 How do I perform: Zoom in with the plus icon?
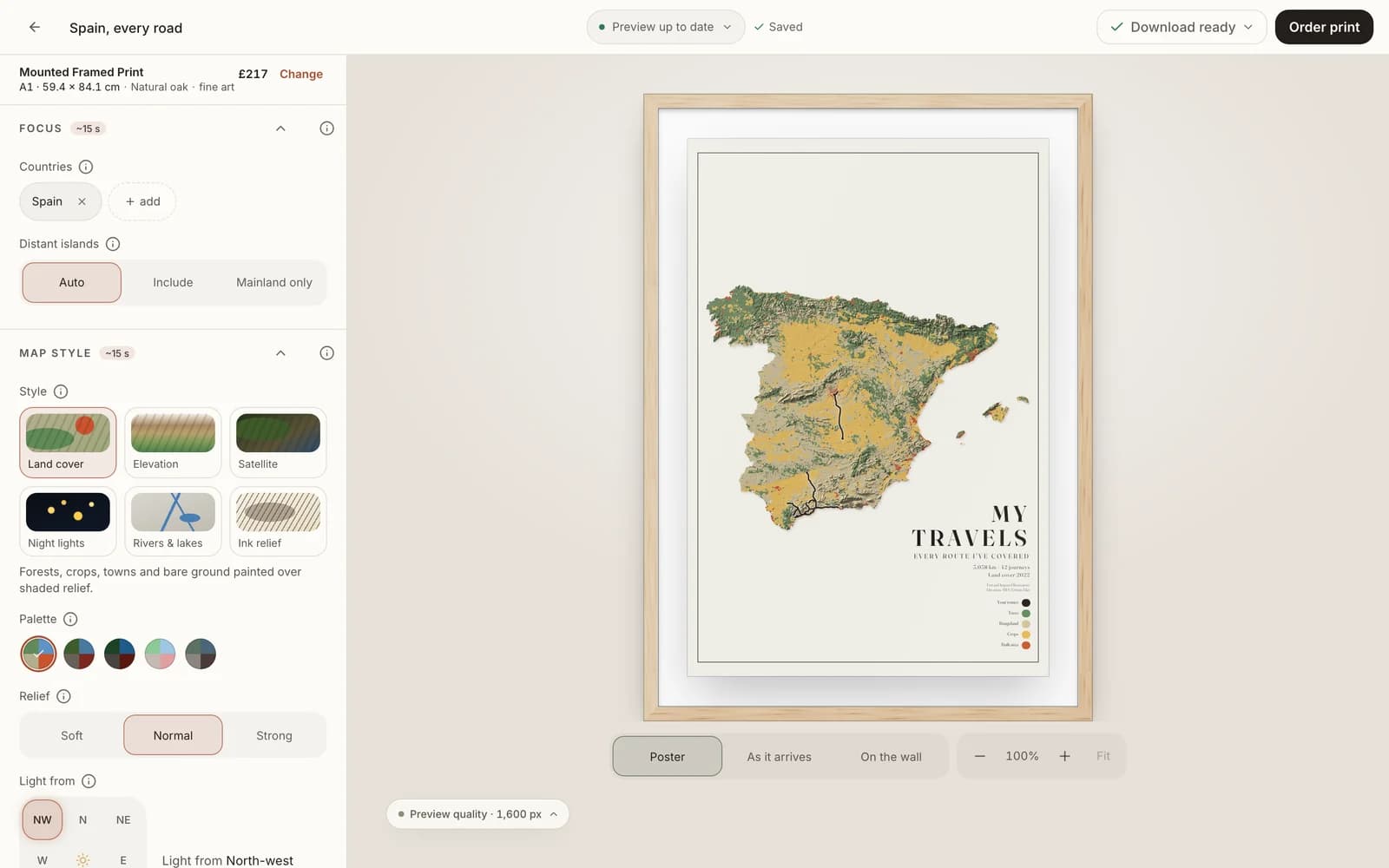click(x=1064, y=756)
